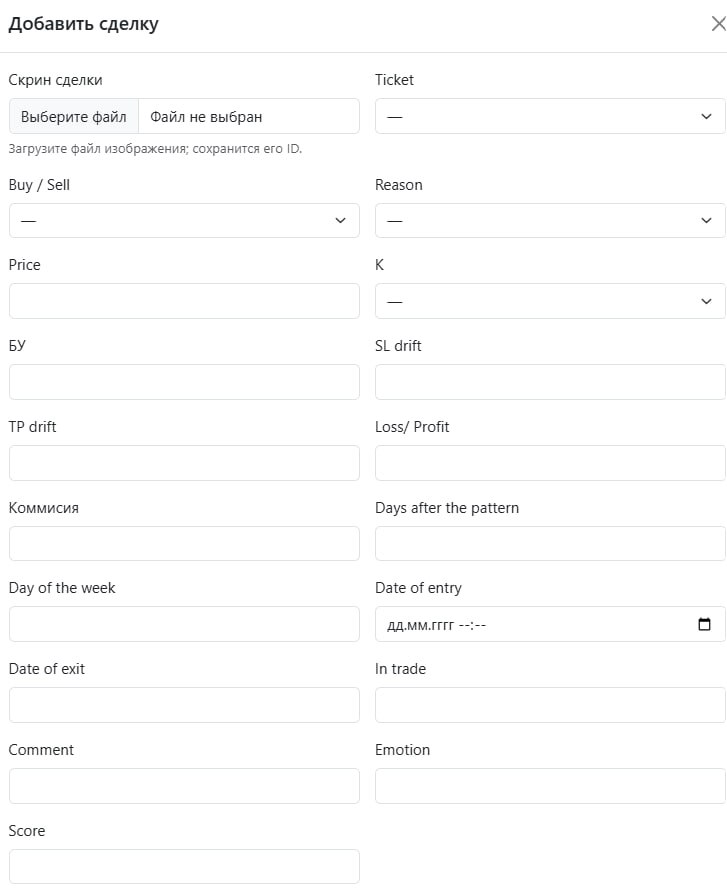
Task: Focus the Comment text field
Action: pyautogui.click(x=184, y=786)
